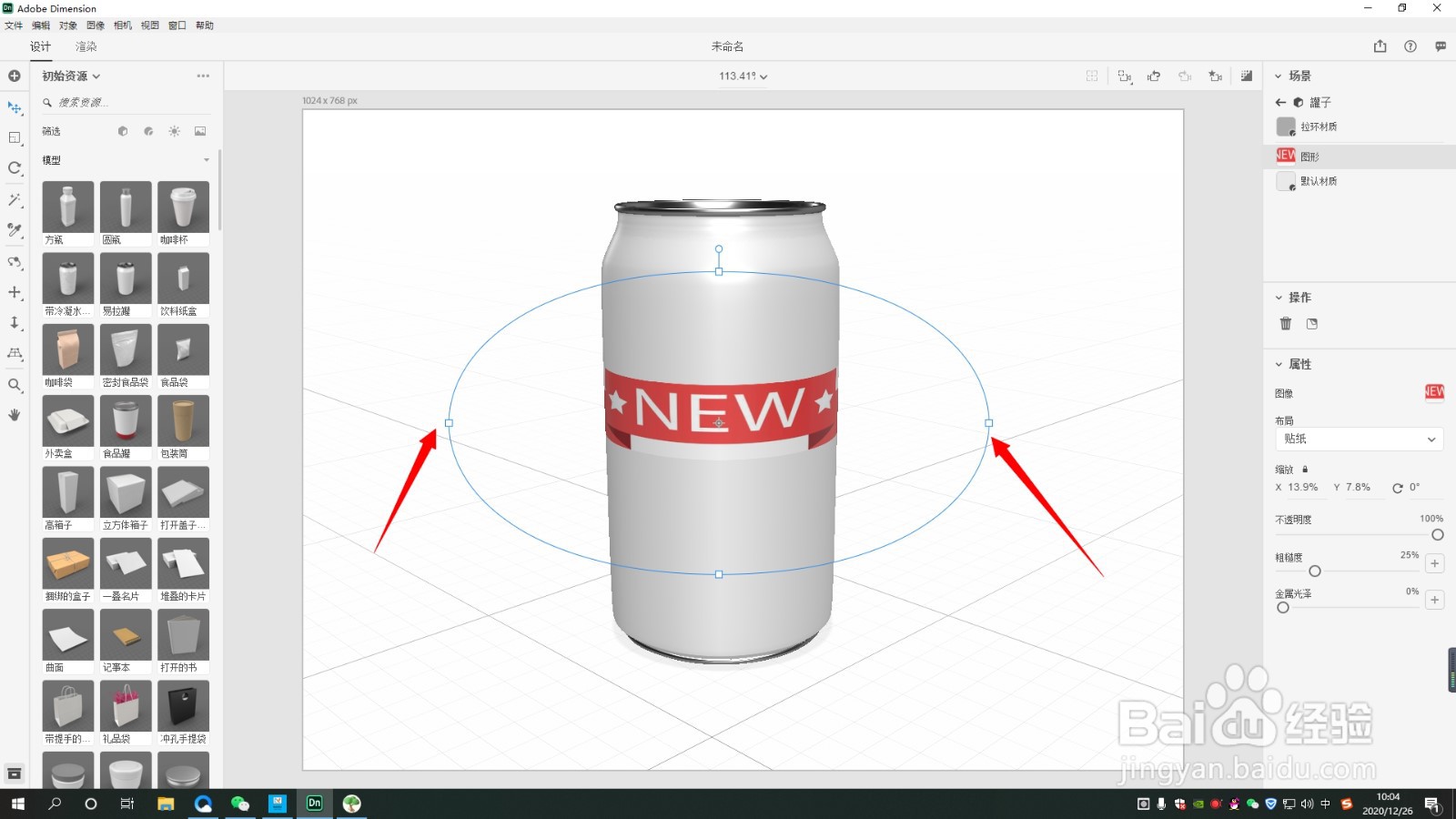Toggle the render preview icon
The height and width of the screenshot is (819, 1456).
1247,76
